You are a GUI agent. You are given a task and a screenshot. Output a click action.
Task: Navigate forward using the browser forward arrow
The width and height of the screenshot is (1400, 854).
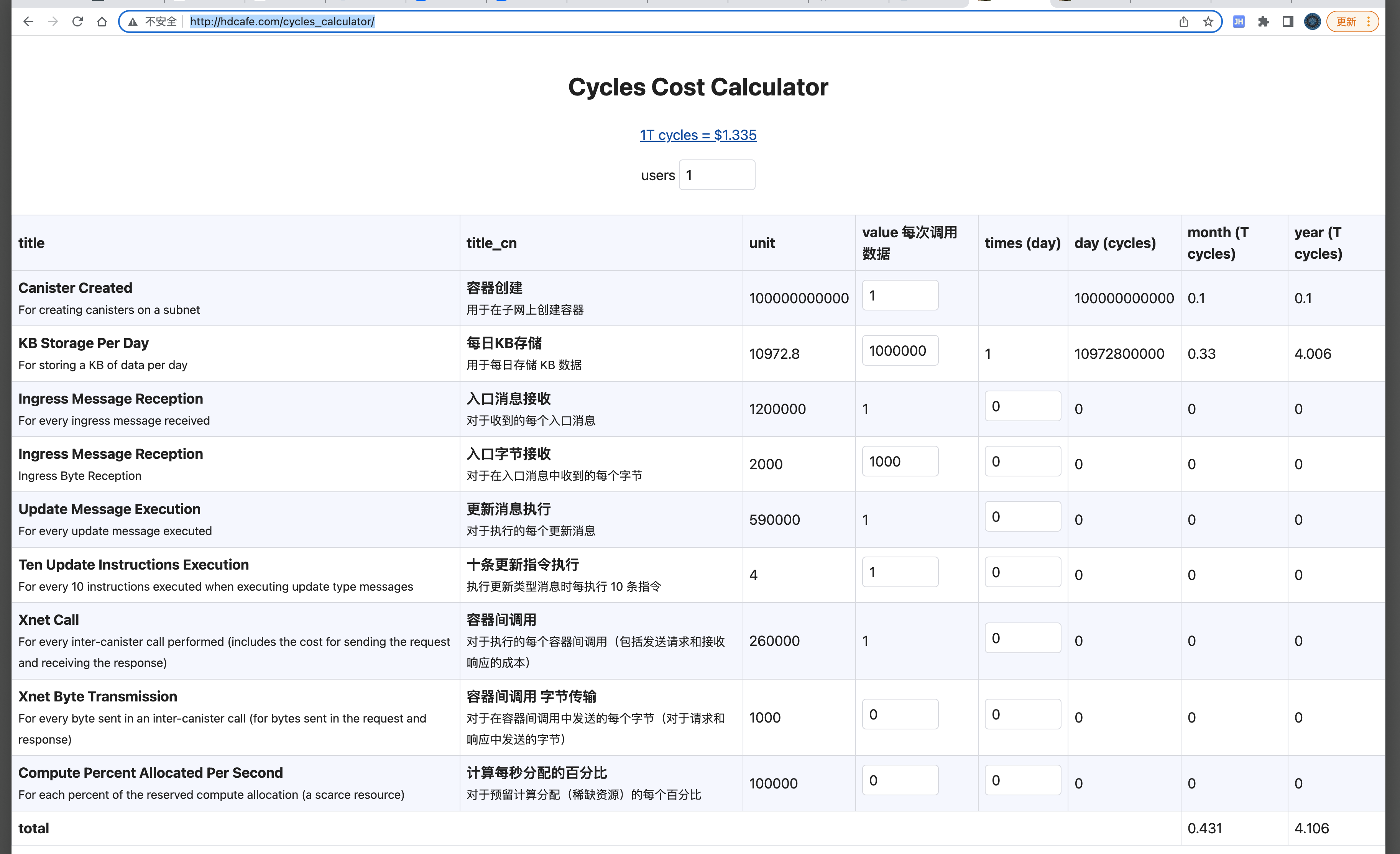(x=53, y=21)
